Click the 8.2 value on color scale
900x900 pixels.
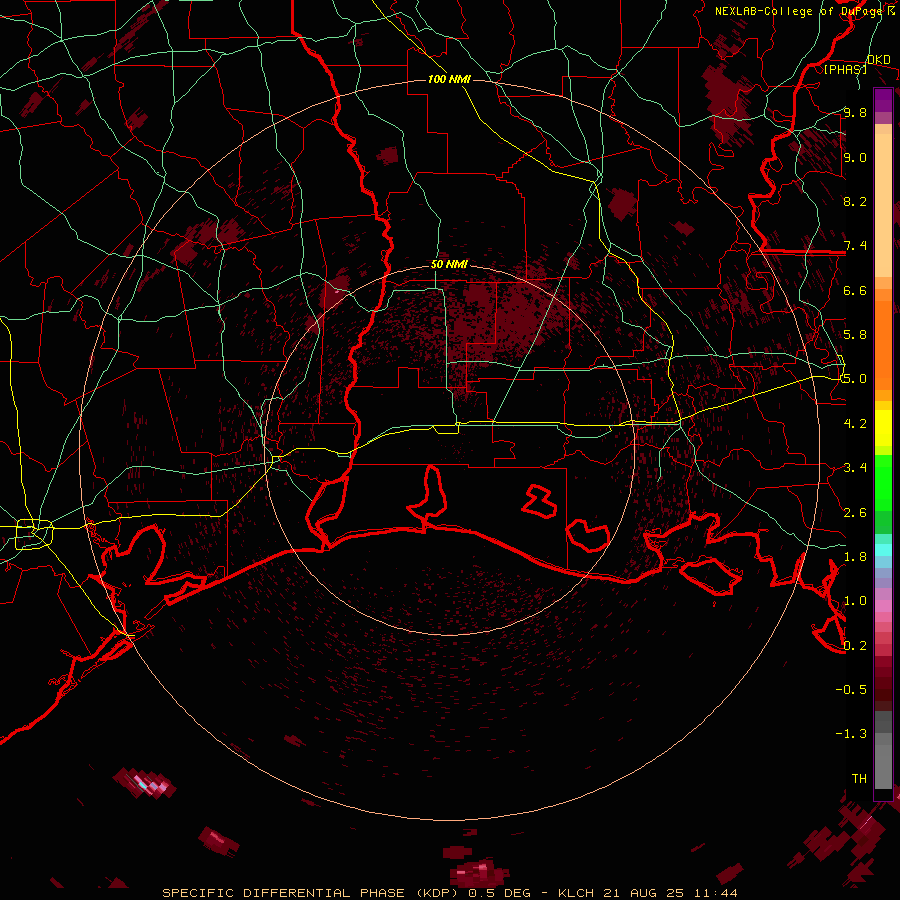point(855,201)
